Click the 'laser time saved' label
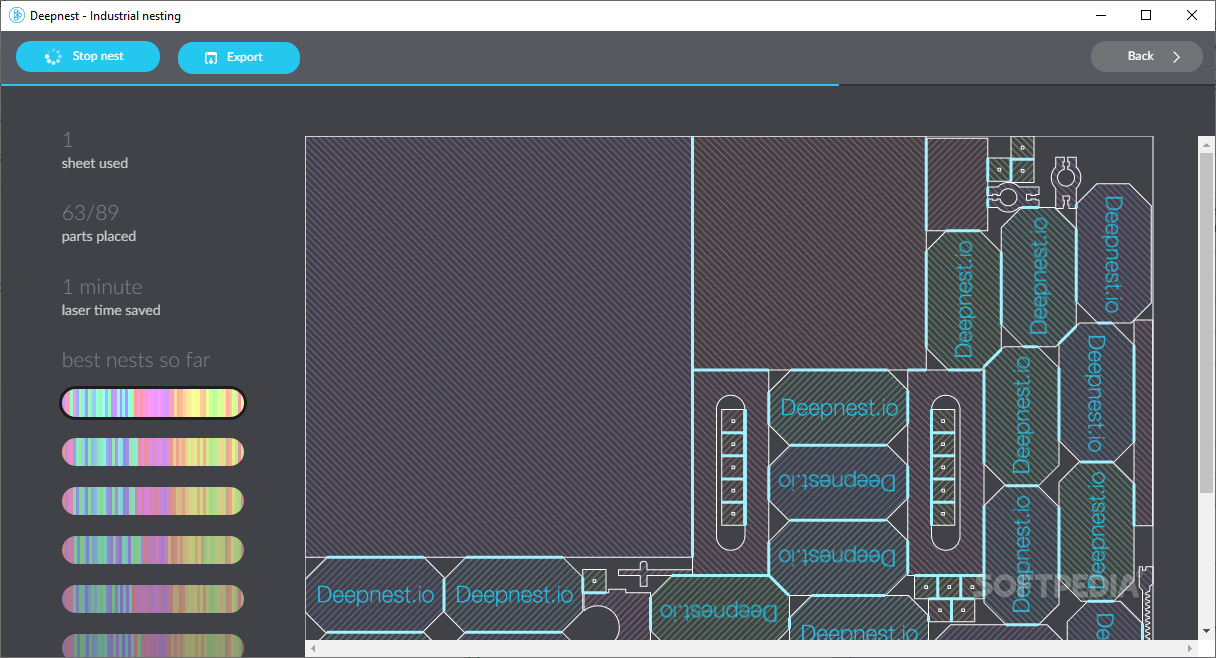 coord(111,310)
